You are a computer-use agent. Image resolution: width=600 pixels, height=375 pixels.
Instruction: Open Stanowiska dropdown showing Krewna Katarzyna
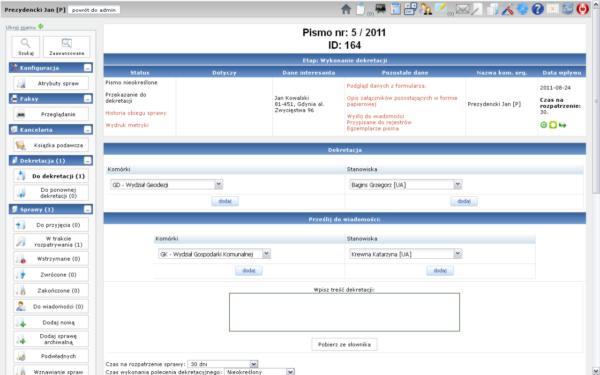405,254
